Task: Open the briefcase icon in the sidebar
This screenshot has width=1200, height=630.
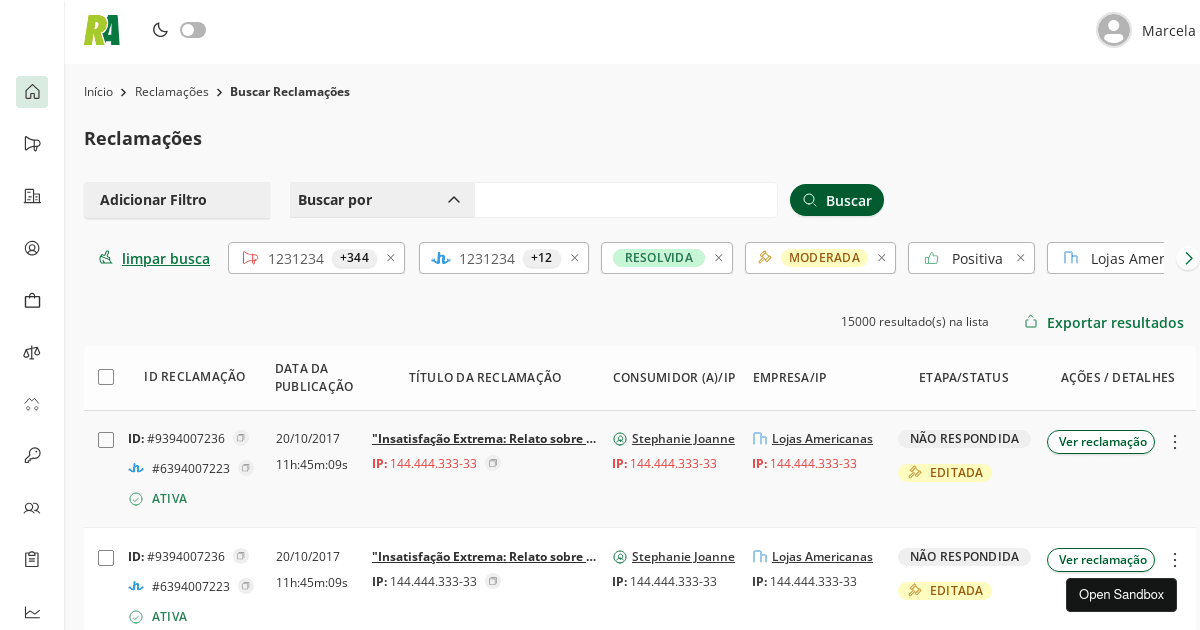Action: click(x=32, y=300)
